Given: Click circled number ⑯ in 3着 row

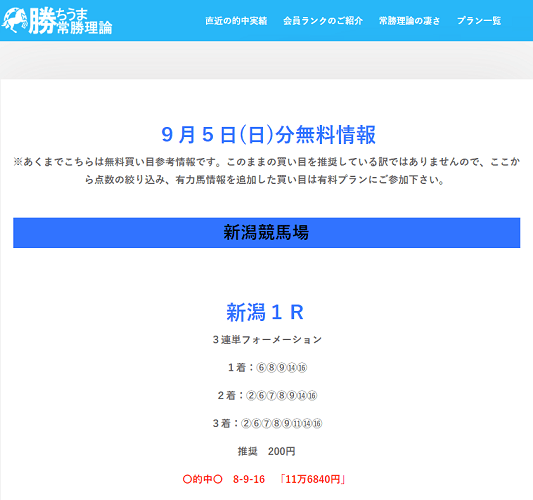Looking at the screenshot, I should tap(317, 424).
